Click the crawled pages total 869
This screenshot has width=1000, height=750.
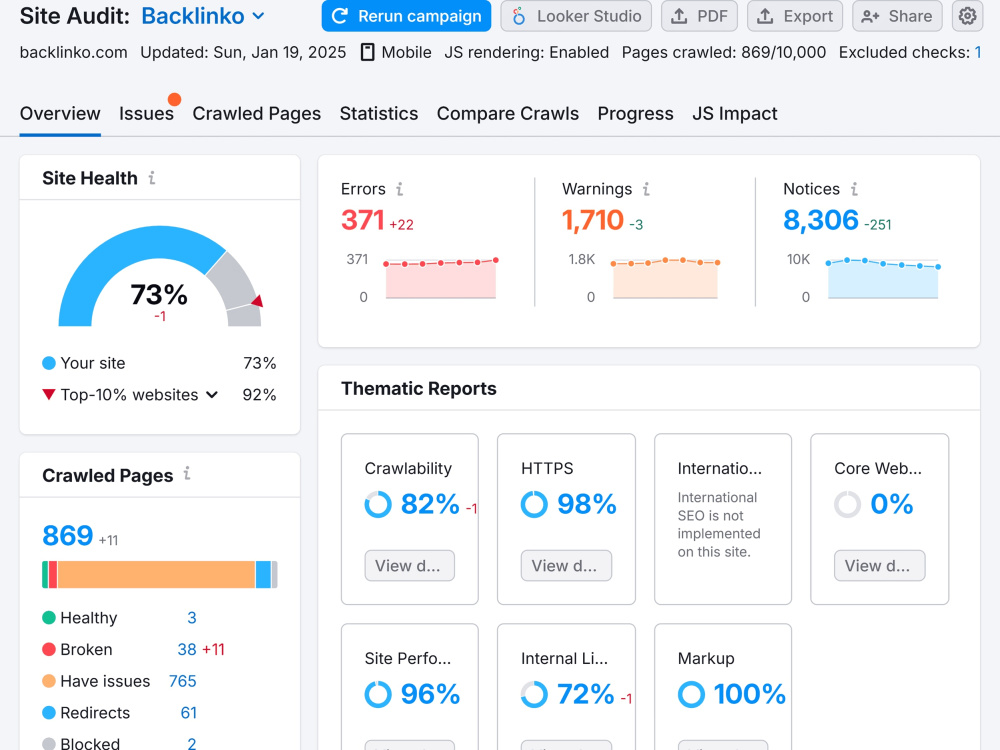[x=68, y=536]
